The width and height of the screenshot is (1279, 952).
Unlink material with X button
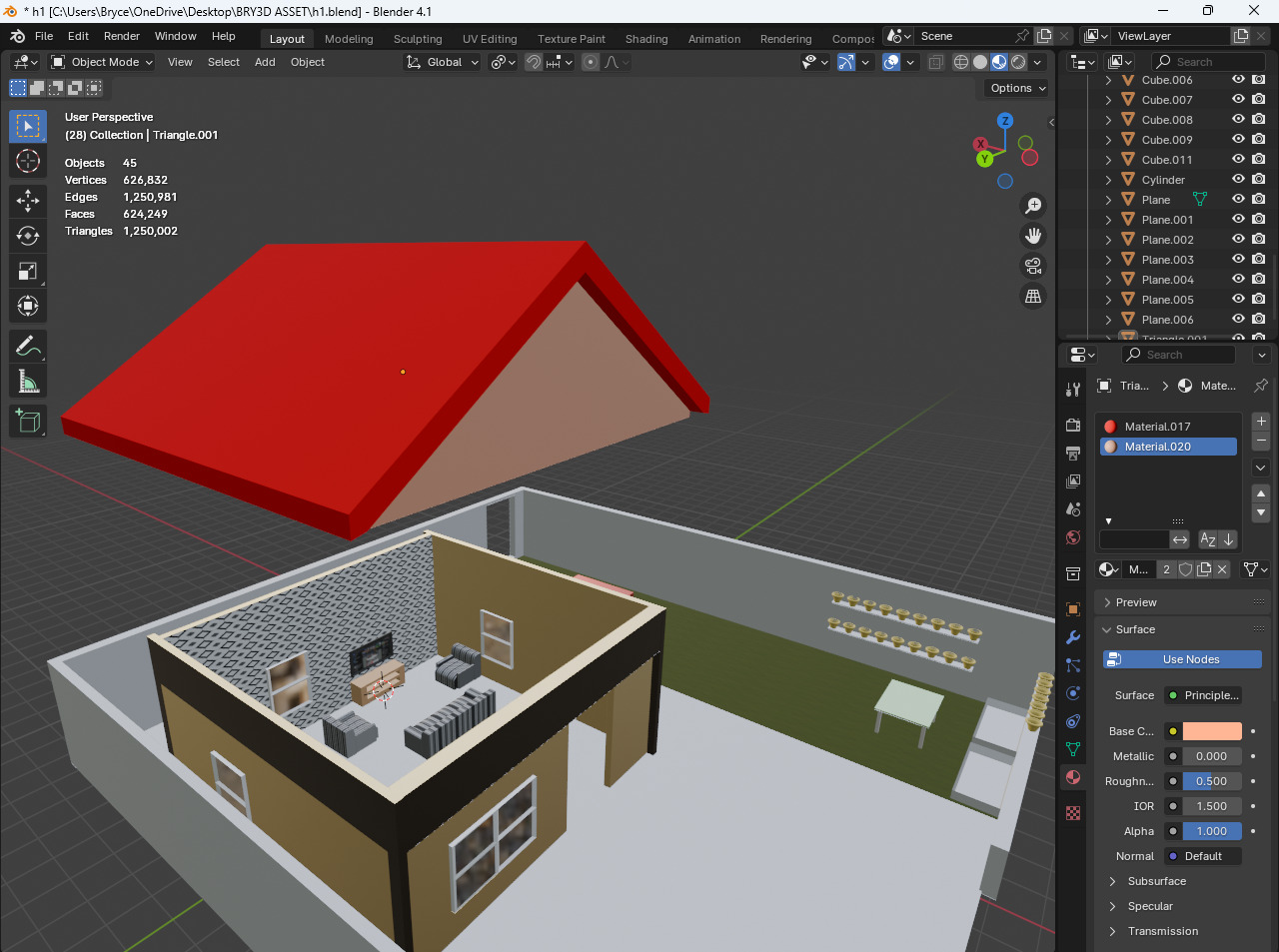[1222, 569]
